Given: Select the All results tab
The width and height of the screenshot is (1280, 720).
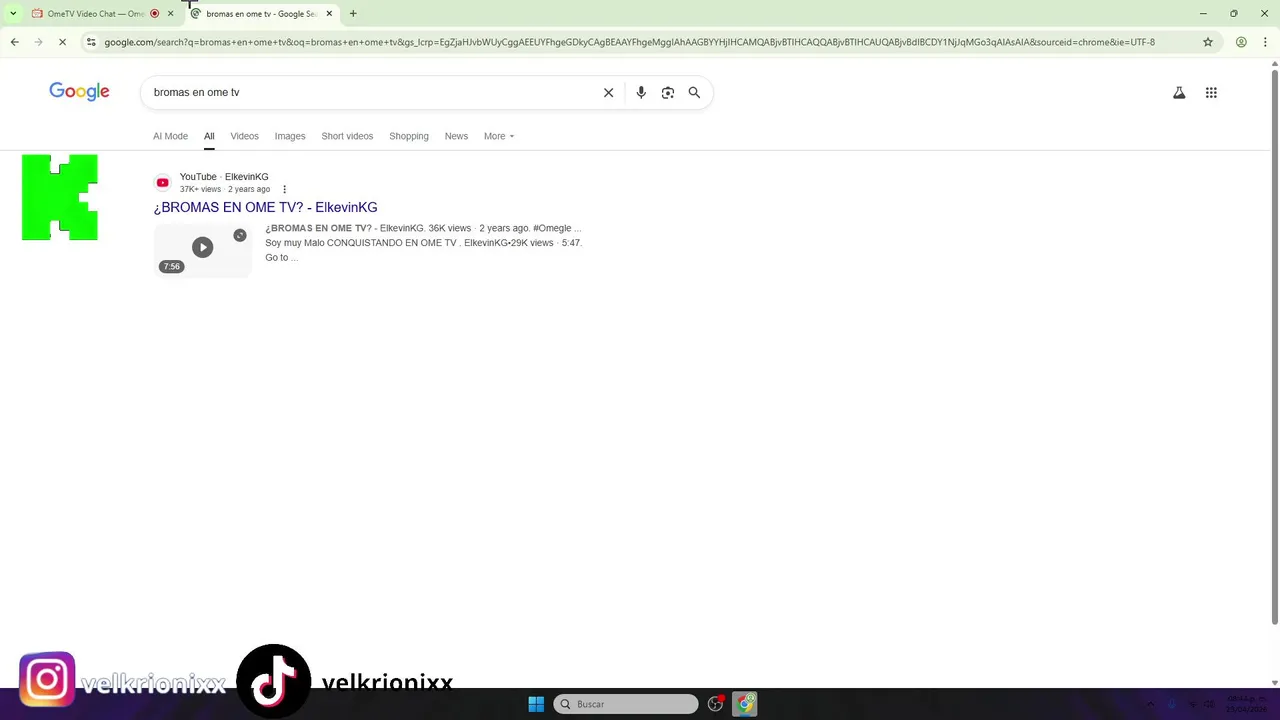Looking at the screenshot, I should tap(209, 136).
